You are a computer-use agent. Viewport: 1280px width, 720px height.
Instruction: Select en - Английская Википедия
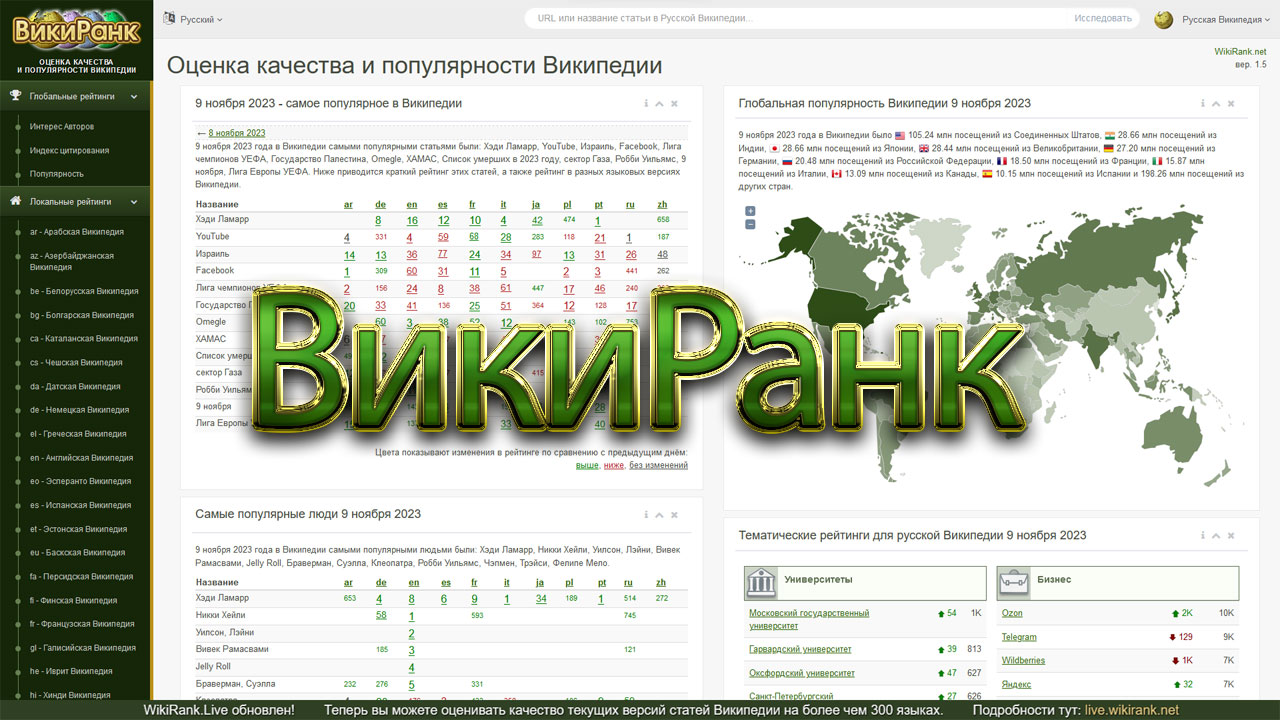pos(81,458)
